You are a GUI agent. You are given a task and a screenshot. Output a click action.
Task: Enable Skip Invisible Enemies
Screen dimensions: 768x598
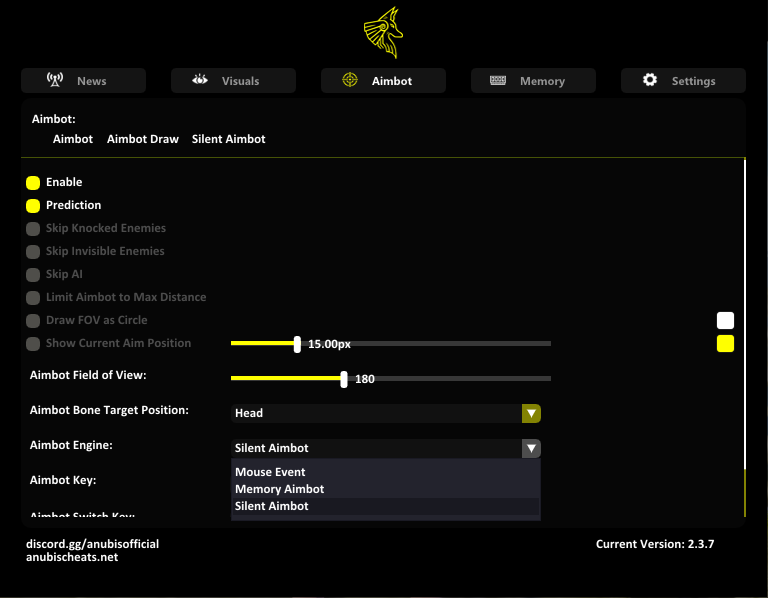[x=33, y=252]
